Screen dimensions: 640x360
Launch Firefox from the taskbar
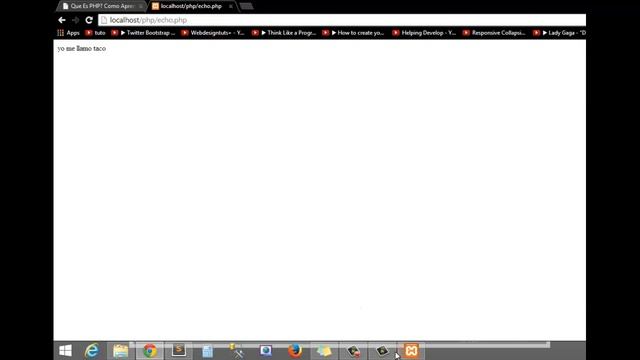(x=295, y=351)
